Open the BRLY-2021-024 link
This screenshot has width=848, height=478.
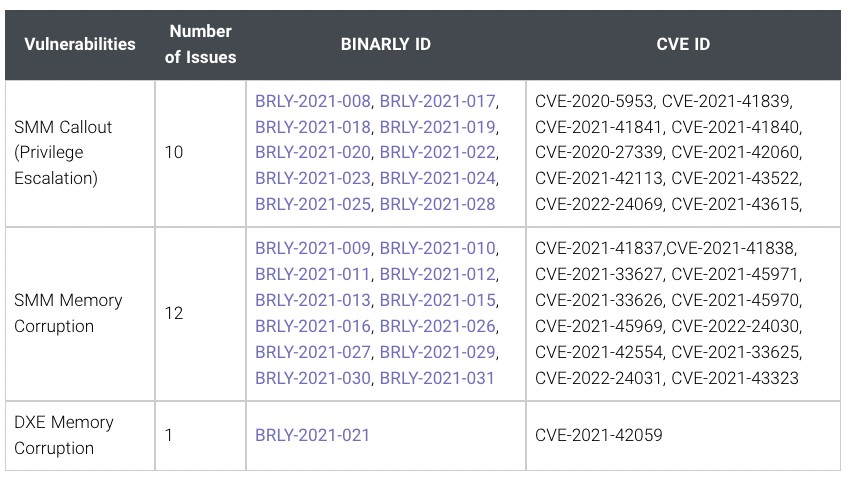click(x=437, y=178)
